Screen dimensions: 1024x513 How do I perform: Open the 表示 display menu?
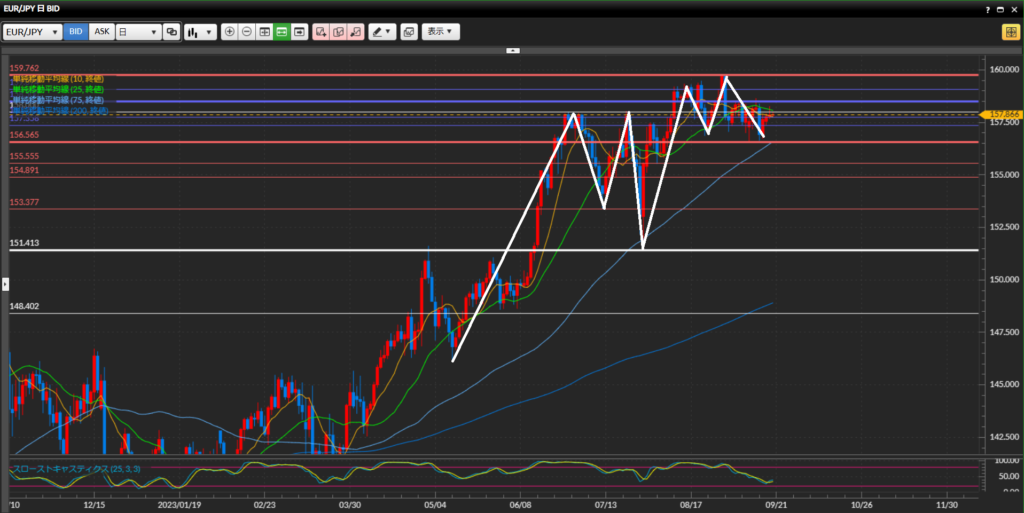coord(440,32)
